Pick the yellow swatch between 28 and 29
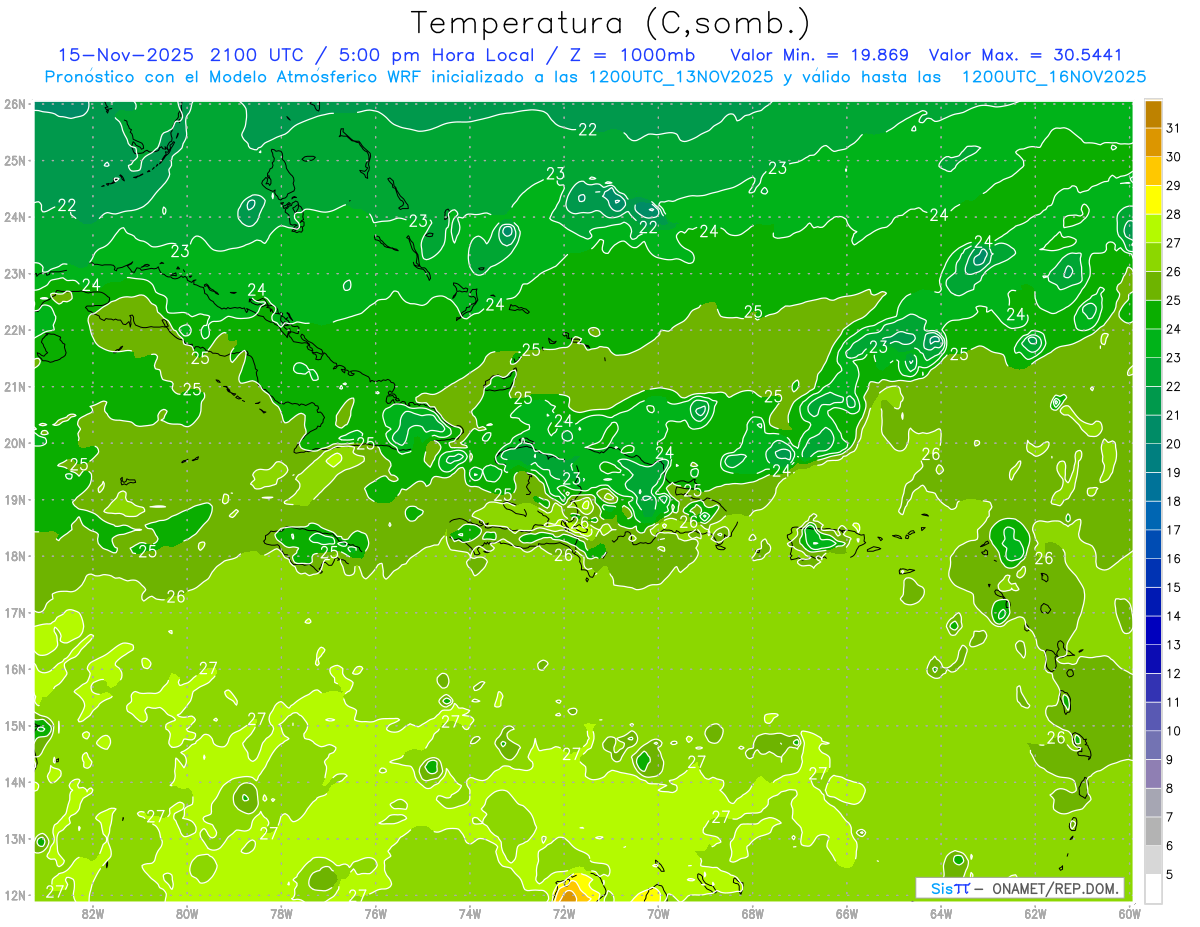This screenshot has height=927, width=1200. [1153, 200]
